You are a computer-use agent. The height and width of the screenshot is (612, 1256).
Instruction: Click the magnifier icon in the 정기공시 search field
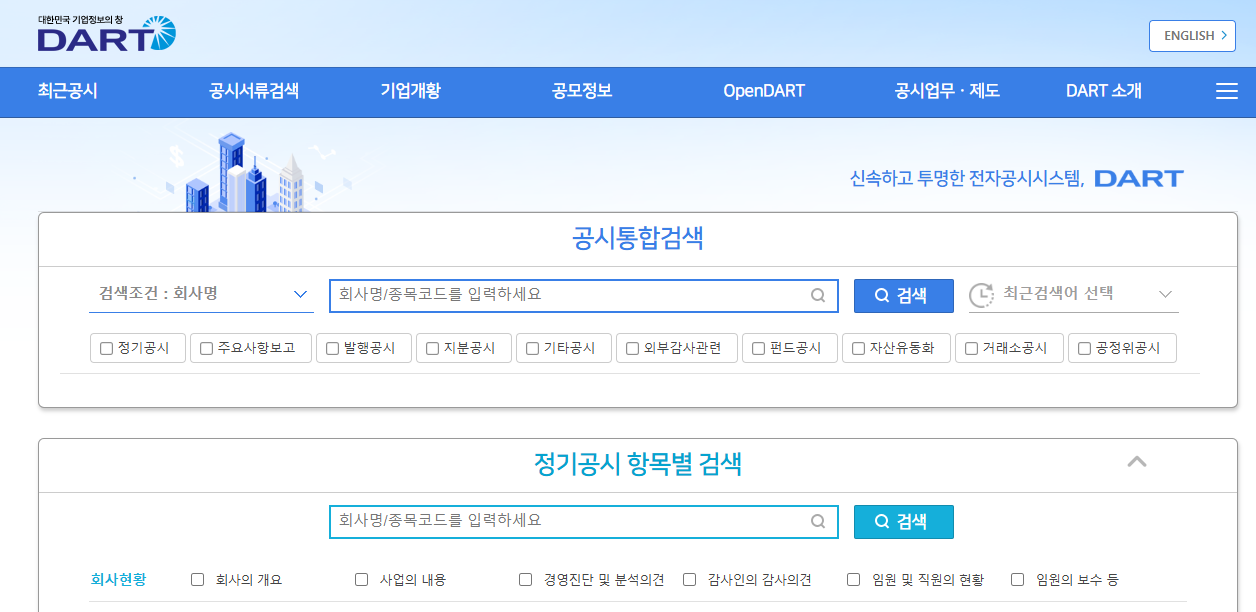(x=816, y=521)
